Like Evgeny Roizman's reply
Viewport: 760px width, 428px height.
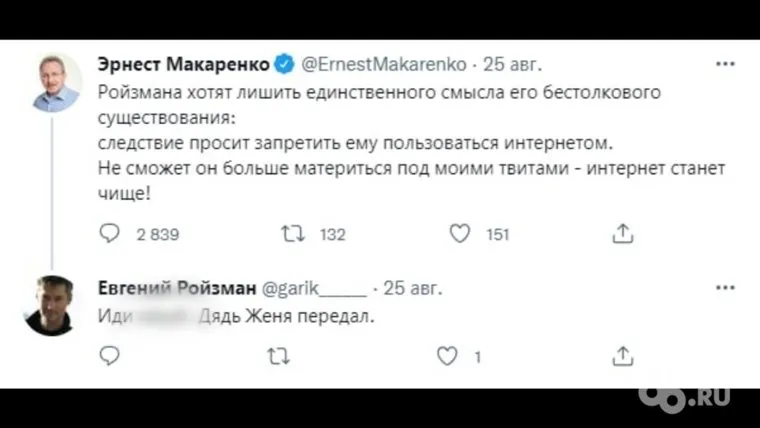point(449,355)
